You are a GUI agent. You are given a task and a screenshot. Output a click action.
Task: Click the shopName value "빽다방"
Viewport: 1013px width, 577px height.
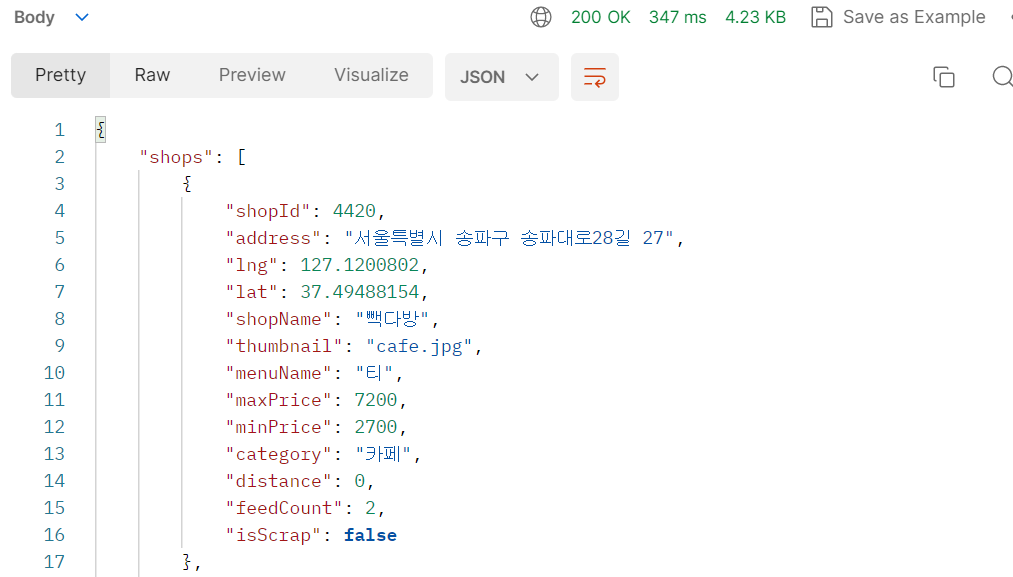click(392, 319)
